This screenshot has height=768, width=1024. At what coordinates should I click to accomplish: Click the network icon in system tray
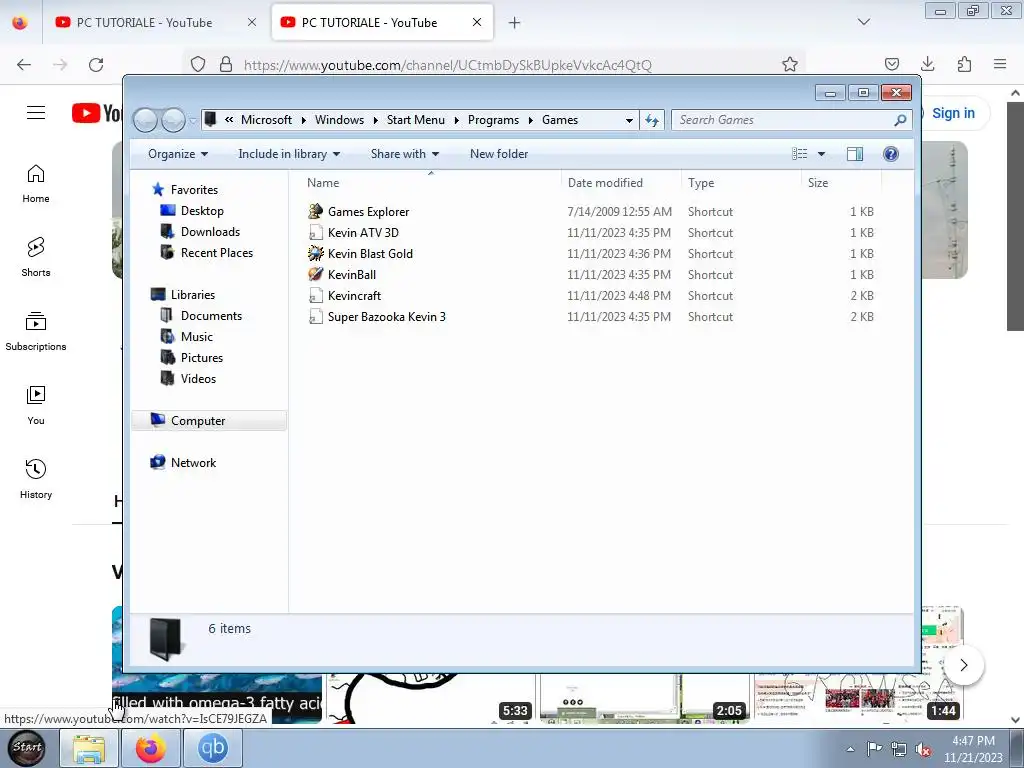[899, 750]
